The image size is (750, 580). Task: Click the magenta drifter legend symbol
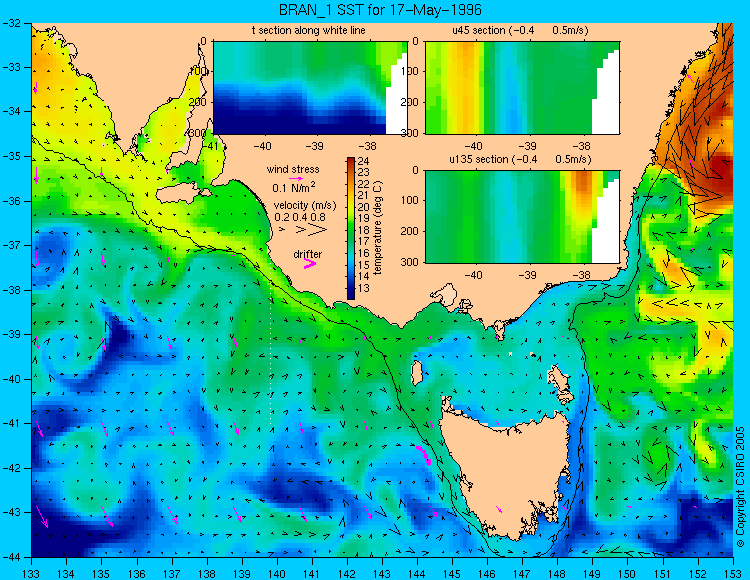pyautogui.click(x=310, y=263)
